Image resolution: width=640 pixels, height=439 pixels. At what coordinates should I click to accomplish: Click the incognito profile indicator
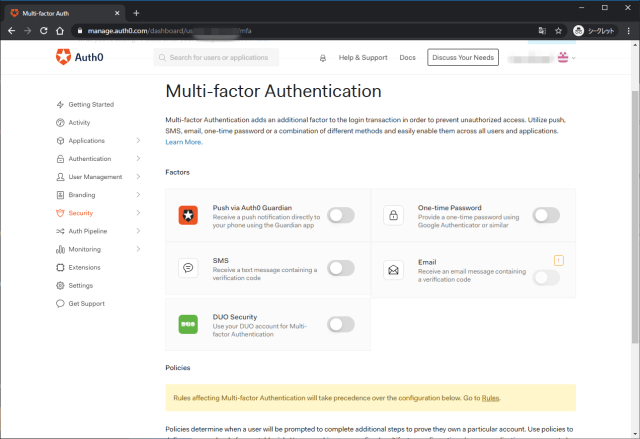point(594,31)
